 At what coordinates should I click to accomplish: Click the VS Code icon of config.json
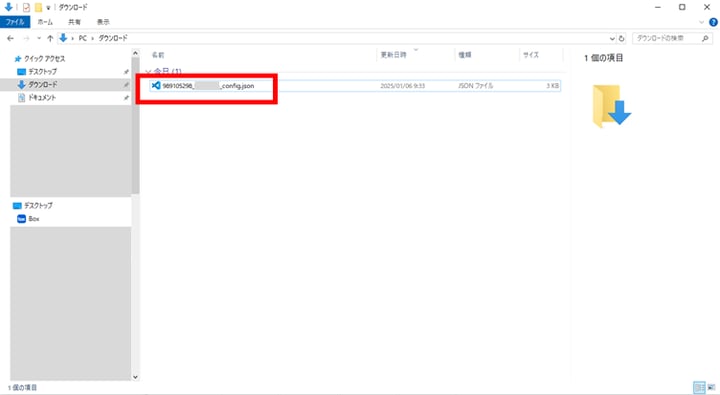click(156, 85)
